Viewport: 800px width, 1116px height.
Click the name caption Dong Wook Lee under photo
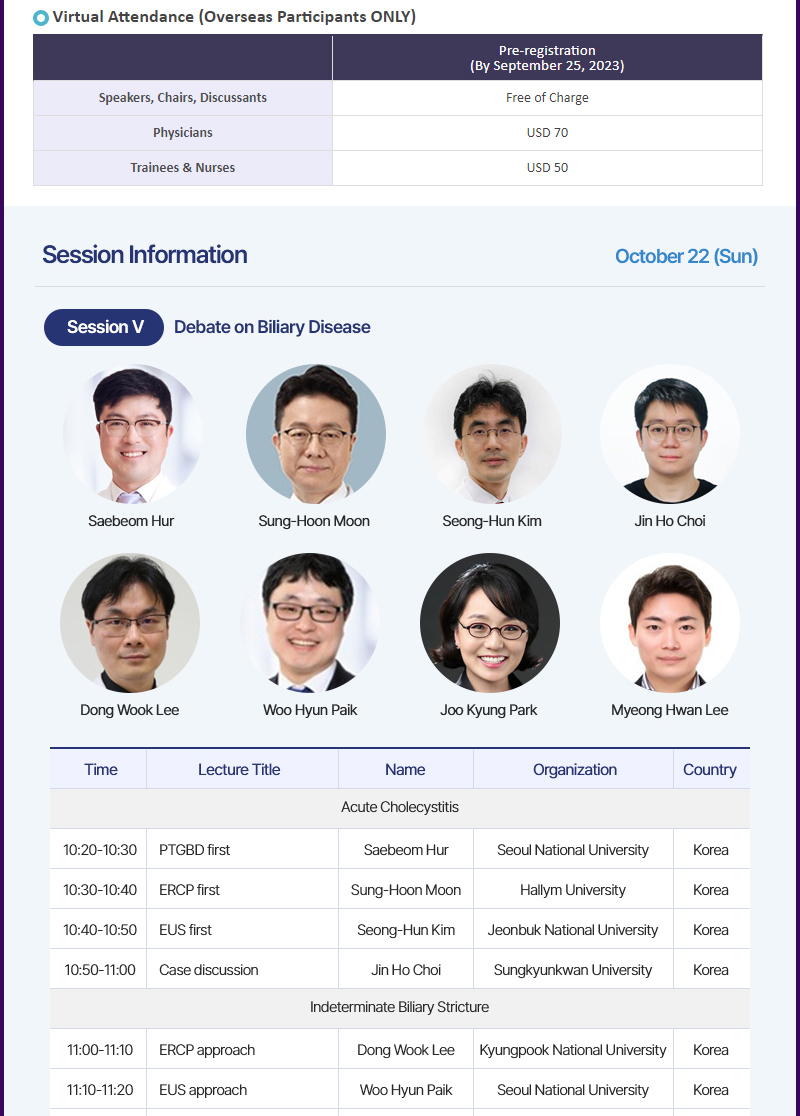click(x=130, y=710)
